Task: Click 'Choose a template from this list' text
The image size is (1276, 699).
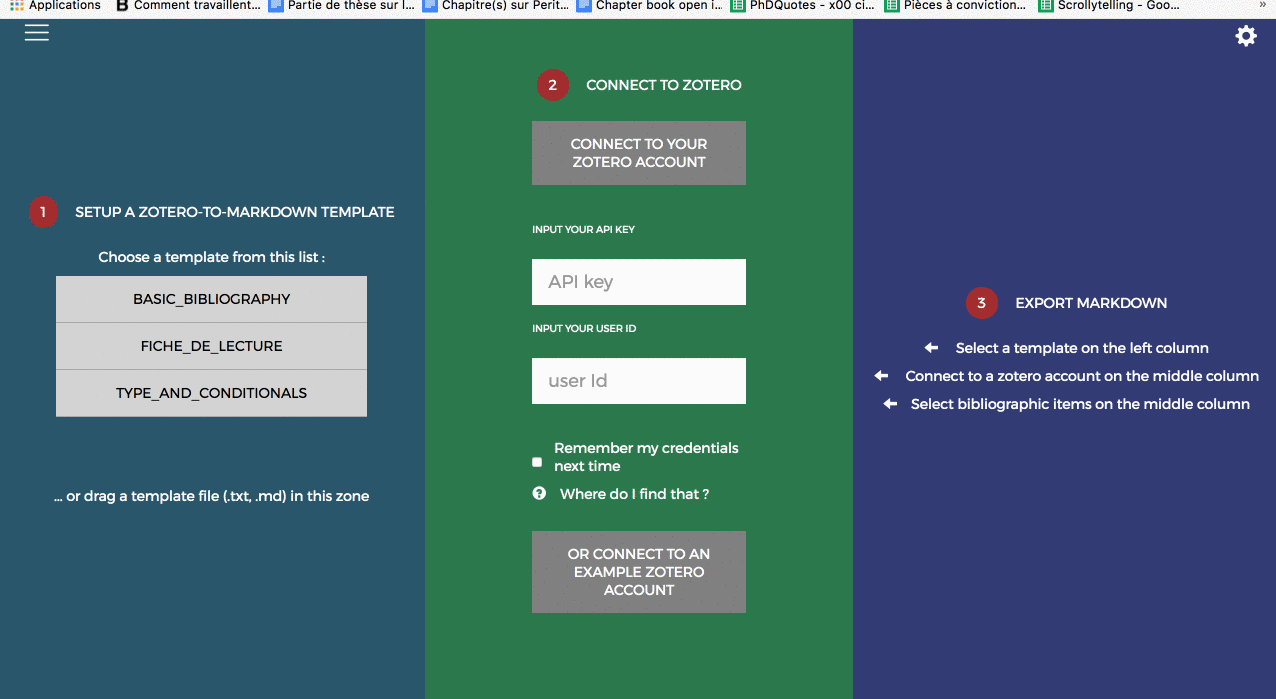Action: 211,257
